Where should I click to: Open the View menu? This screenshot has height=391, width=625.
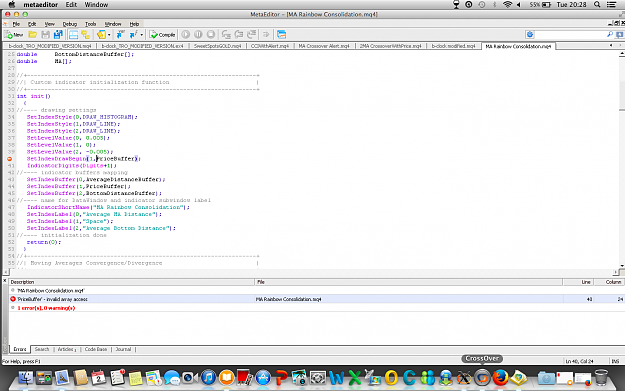tap(49, 24)
